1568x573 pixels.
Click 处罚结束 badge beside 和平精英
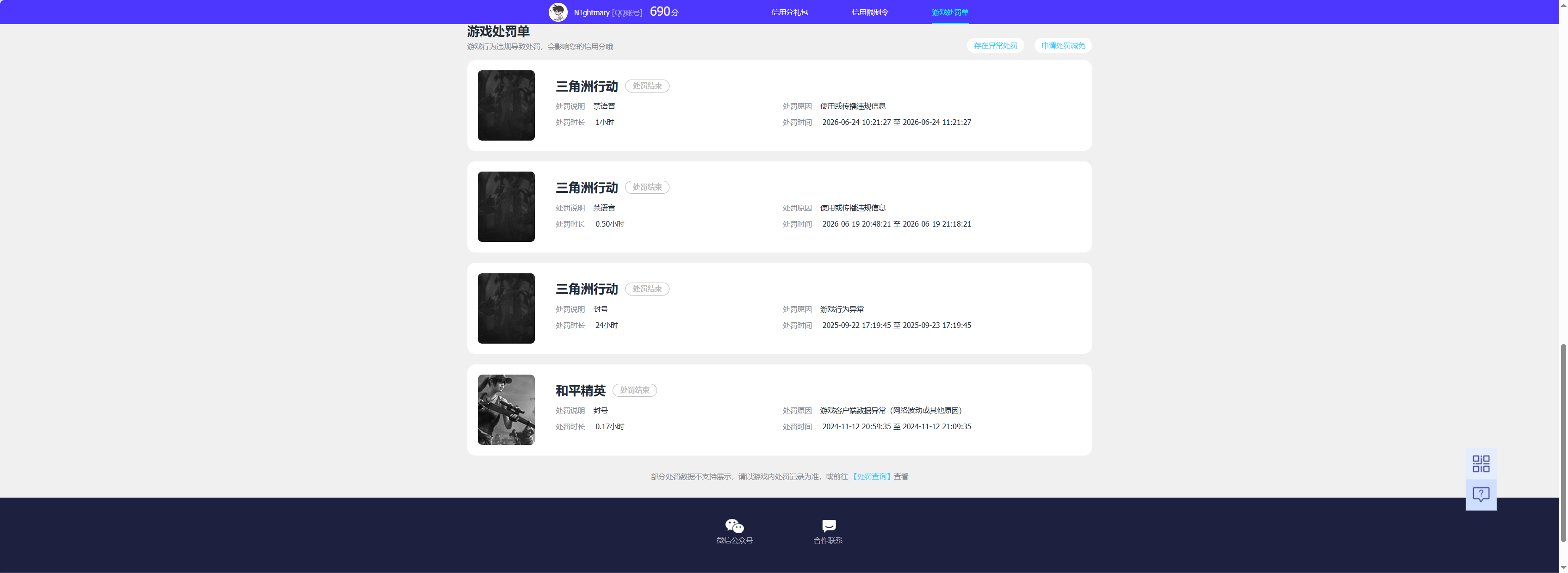point(634,390)
